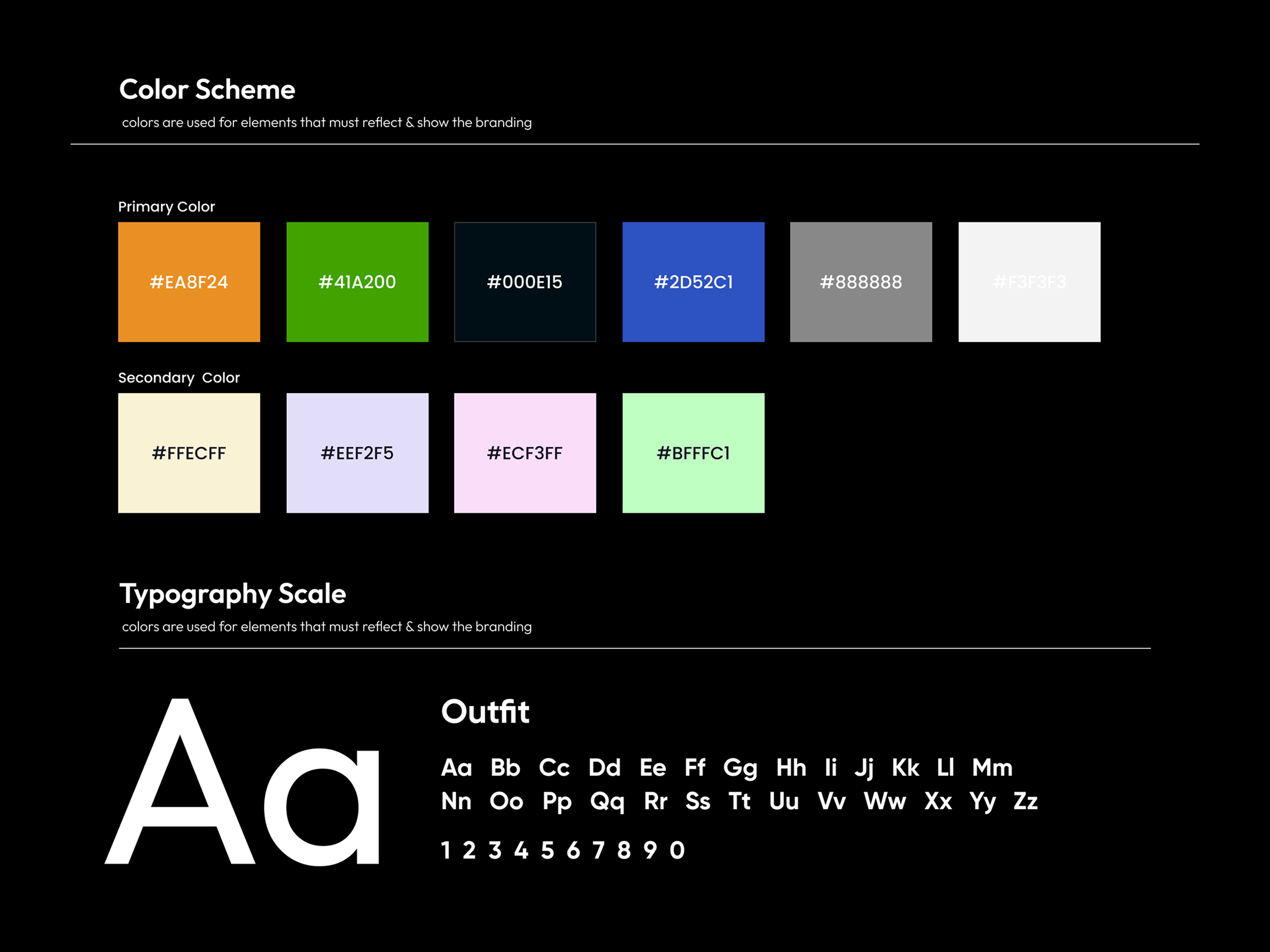Click the subtitle under Color Scheme
1270x952 pixels.
pos(327,122)
